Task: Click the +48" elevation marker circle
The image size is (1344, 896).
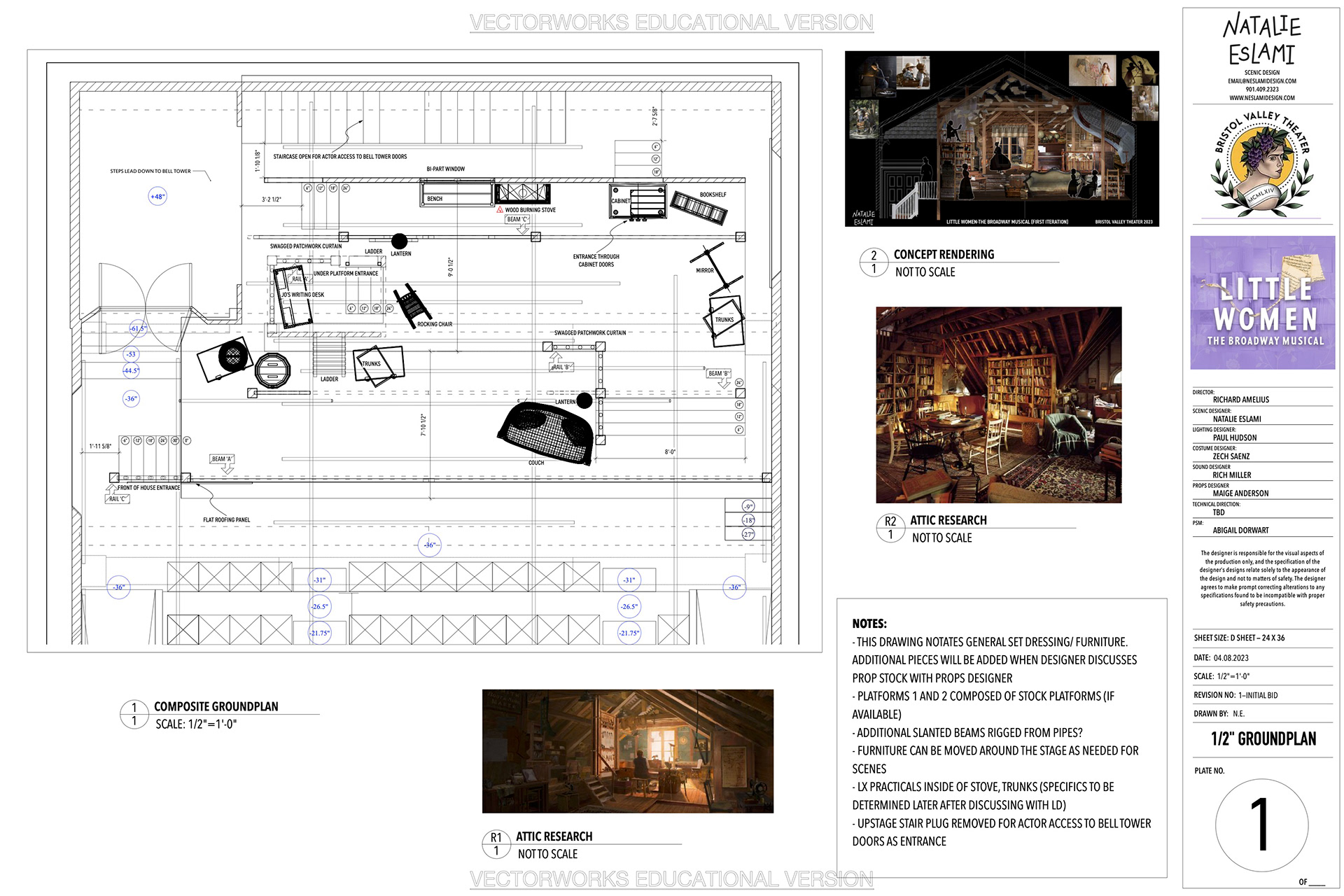Action: (157, 197)
